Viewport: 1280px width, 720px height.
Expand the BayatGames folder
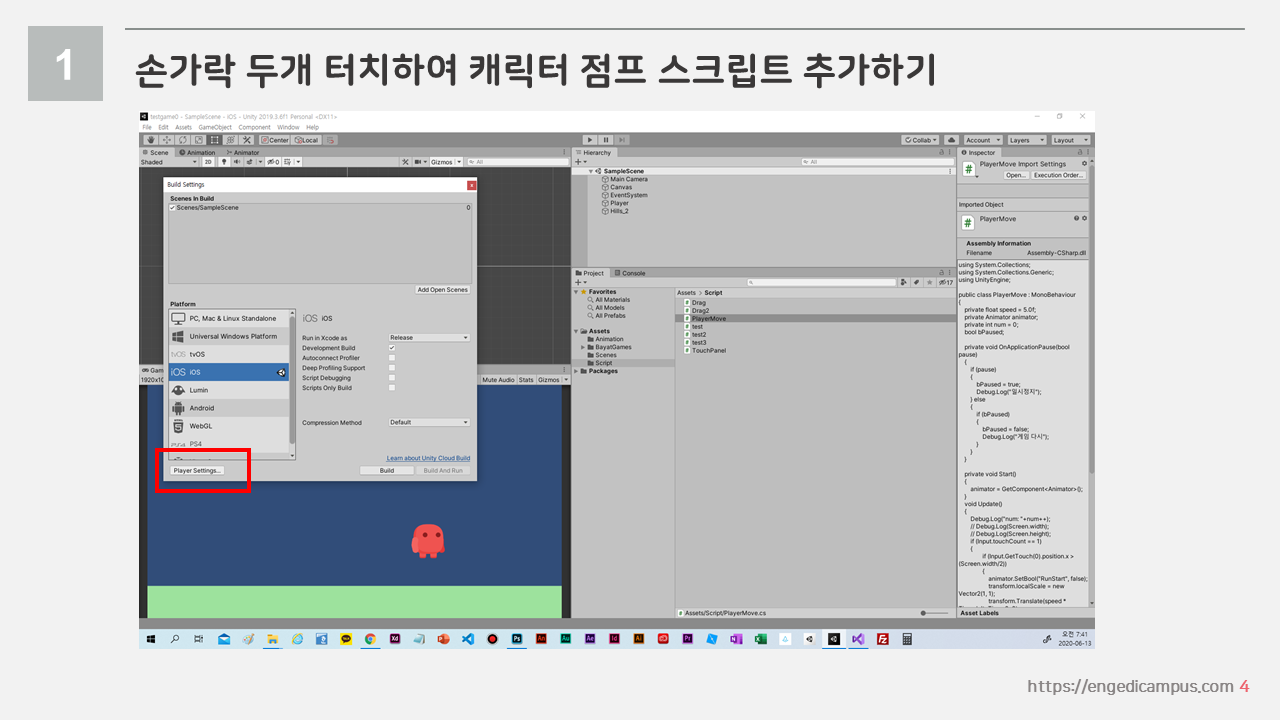(584, 347)
